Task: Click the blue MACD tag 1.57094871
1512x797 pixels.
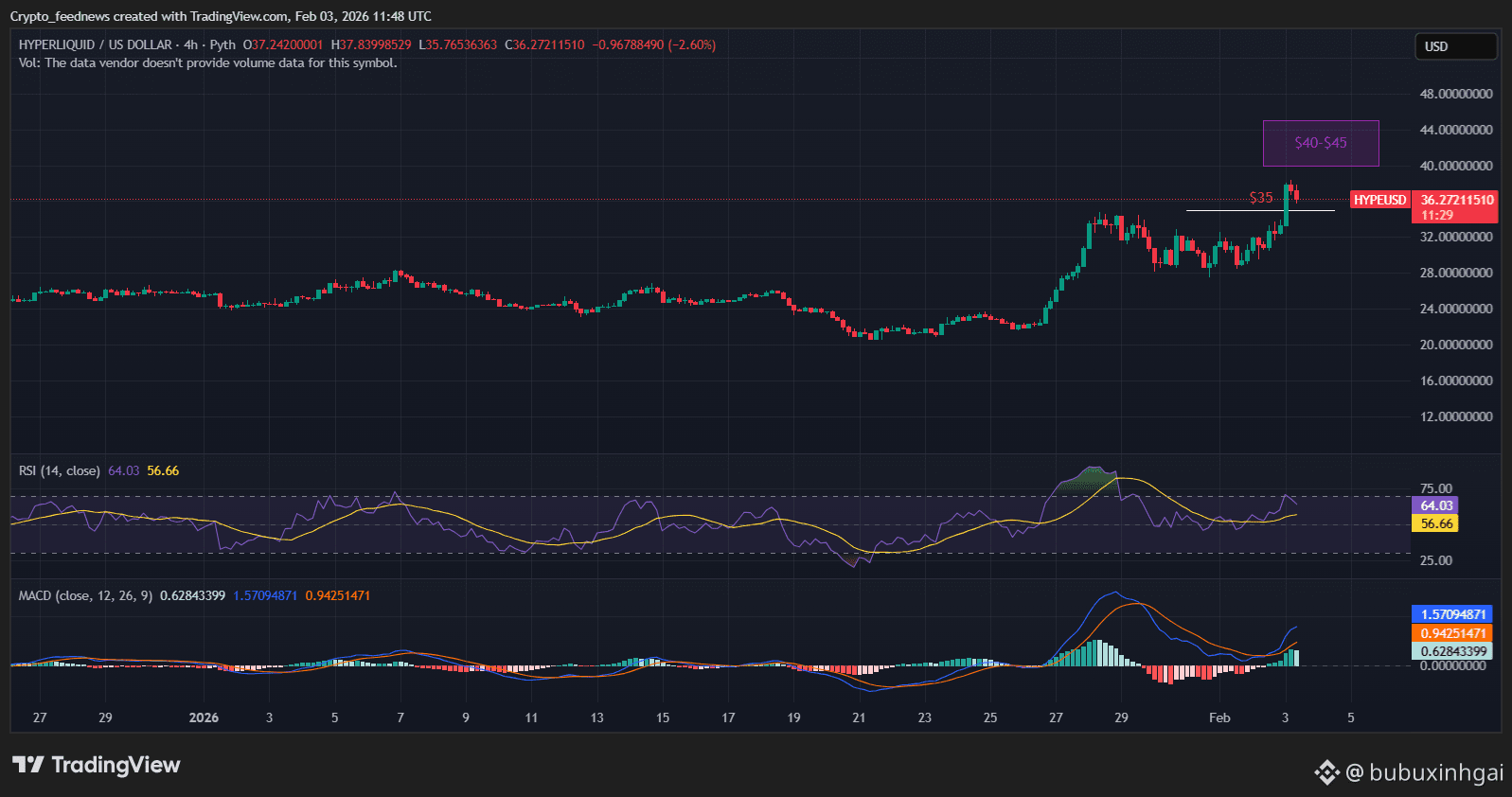Action: 1451,614
